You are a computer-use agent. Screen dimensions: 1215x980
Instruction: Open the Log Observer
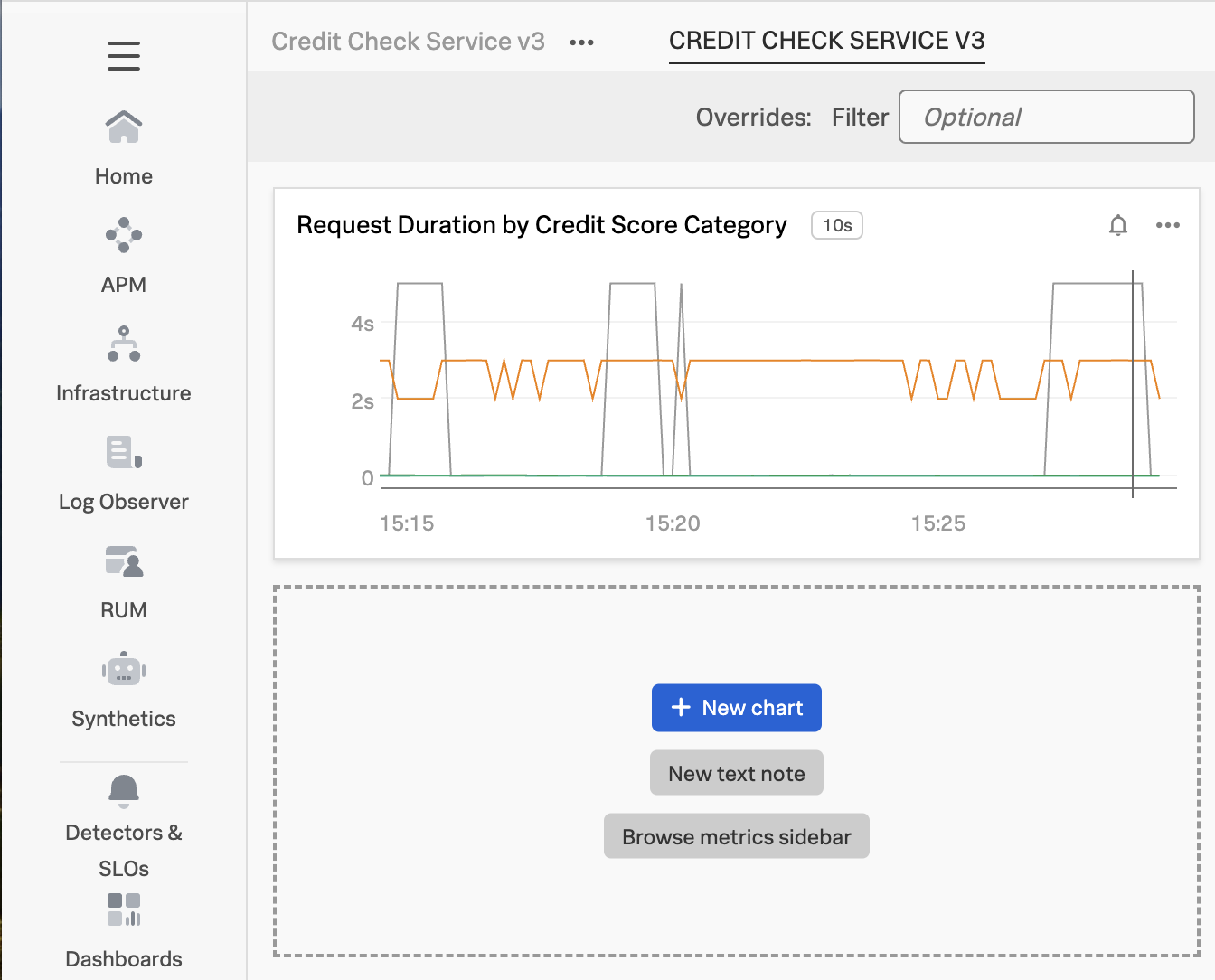pyautogui.click(x=123, y=473)
